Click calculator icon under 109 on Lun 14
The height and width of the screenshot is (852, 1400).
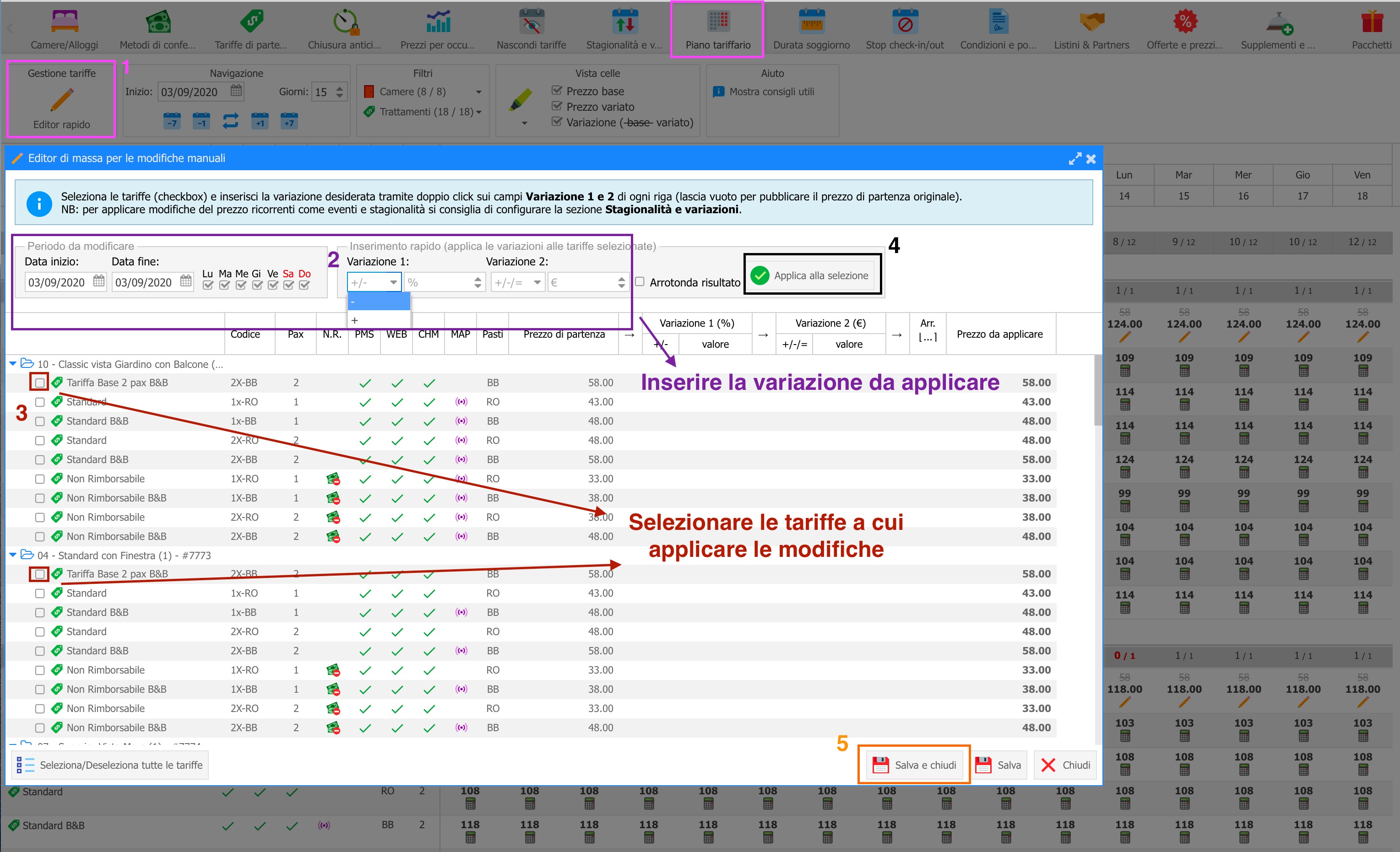[x=1124, y=372]
